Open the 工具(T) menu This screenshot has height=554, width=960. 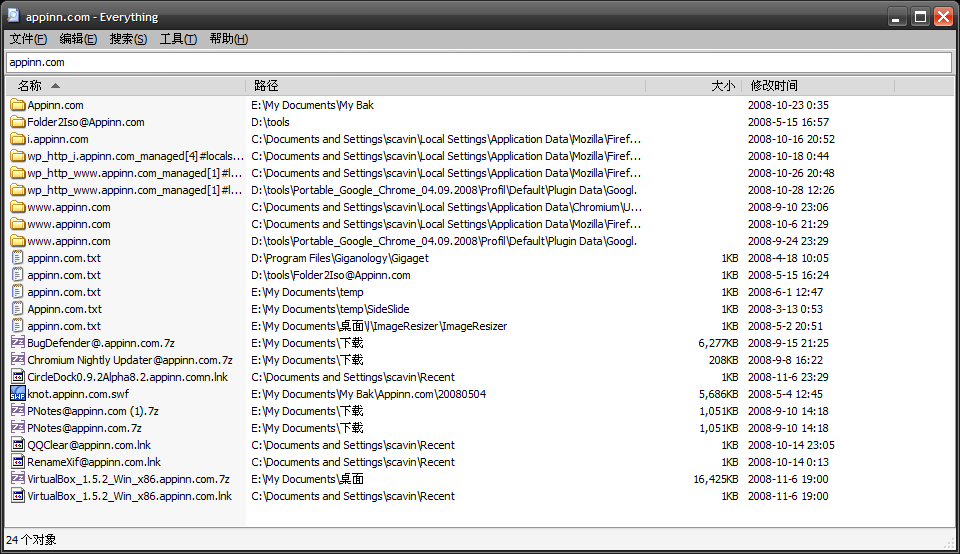pos(178,39)
